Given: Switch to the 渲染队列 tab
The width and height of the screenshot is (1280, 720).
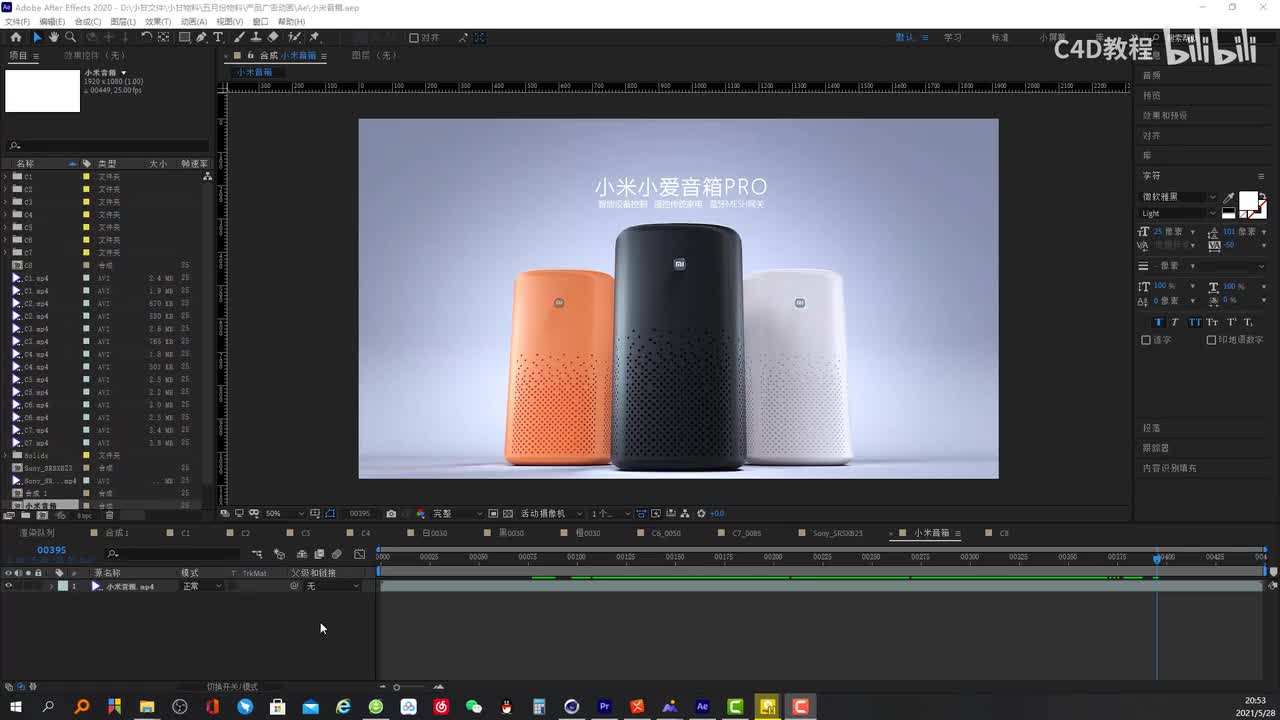Looking at the screenshot, I should click(37, 533).
